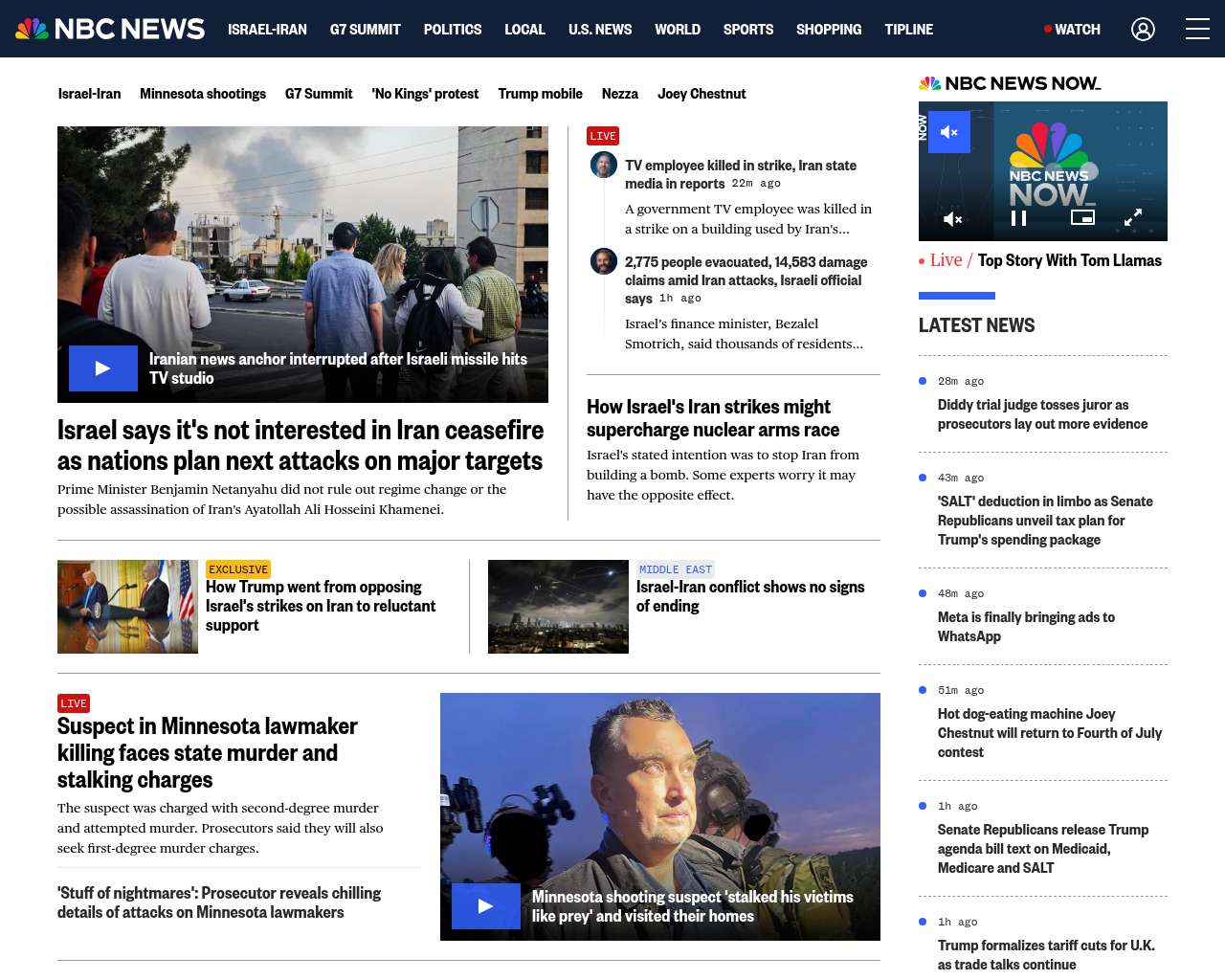1225x980 pixels.
Task: Select the Minnesota shootings trending topic
Action: 203,94
